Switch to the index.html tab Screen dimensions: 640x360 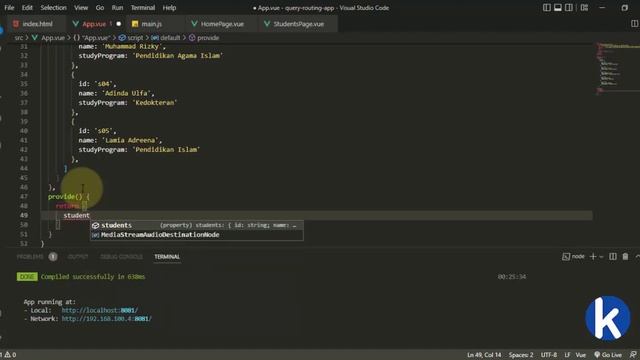point(37,24)
